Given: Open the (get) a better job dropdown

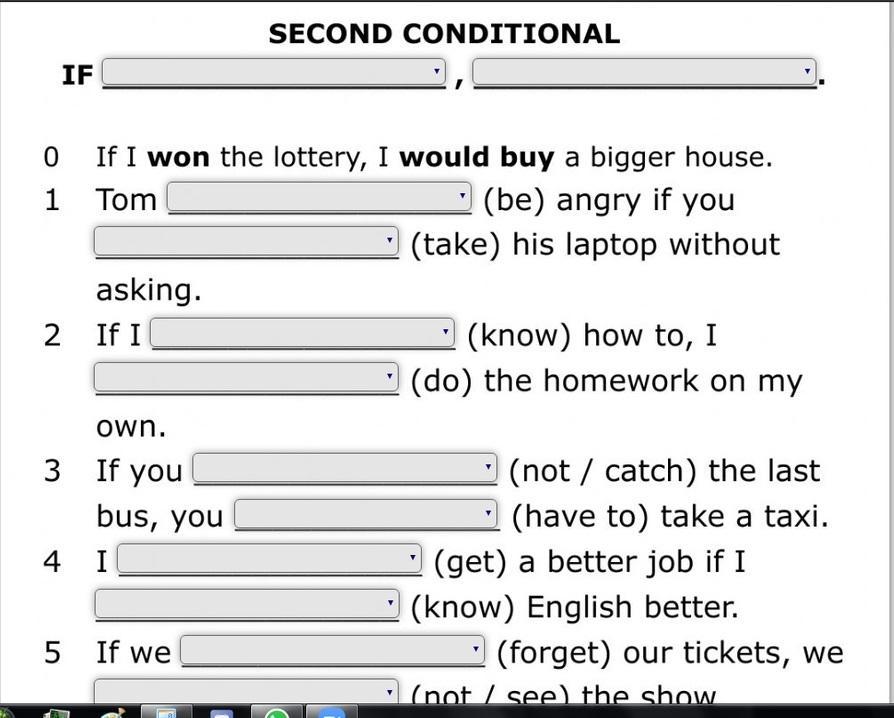Looking at the screenshot, I should [270, 560].
